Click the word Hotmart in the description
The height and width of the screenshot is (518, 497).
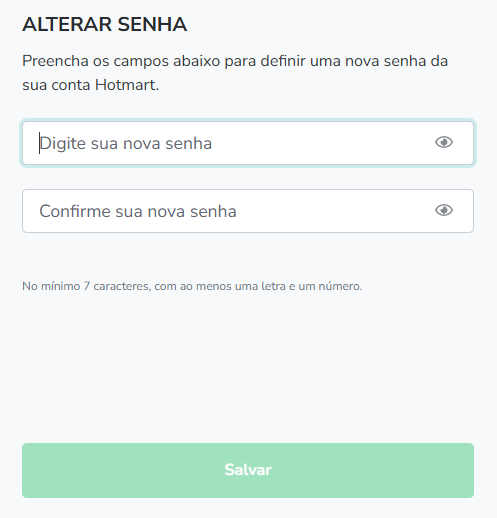(127, 85)
